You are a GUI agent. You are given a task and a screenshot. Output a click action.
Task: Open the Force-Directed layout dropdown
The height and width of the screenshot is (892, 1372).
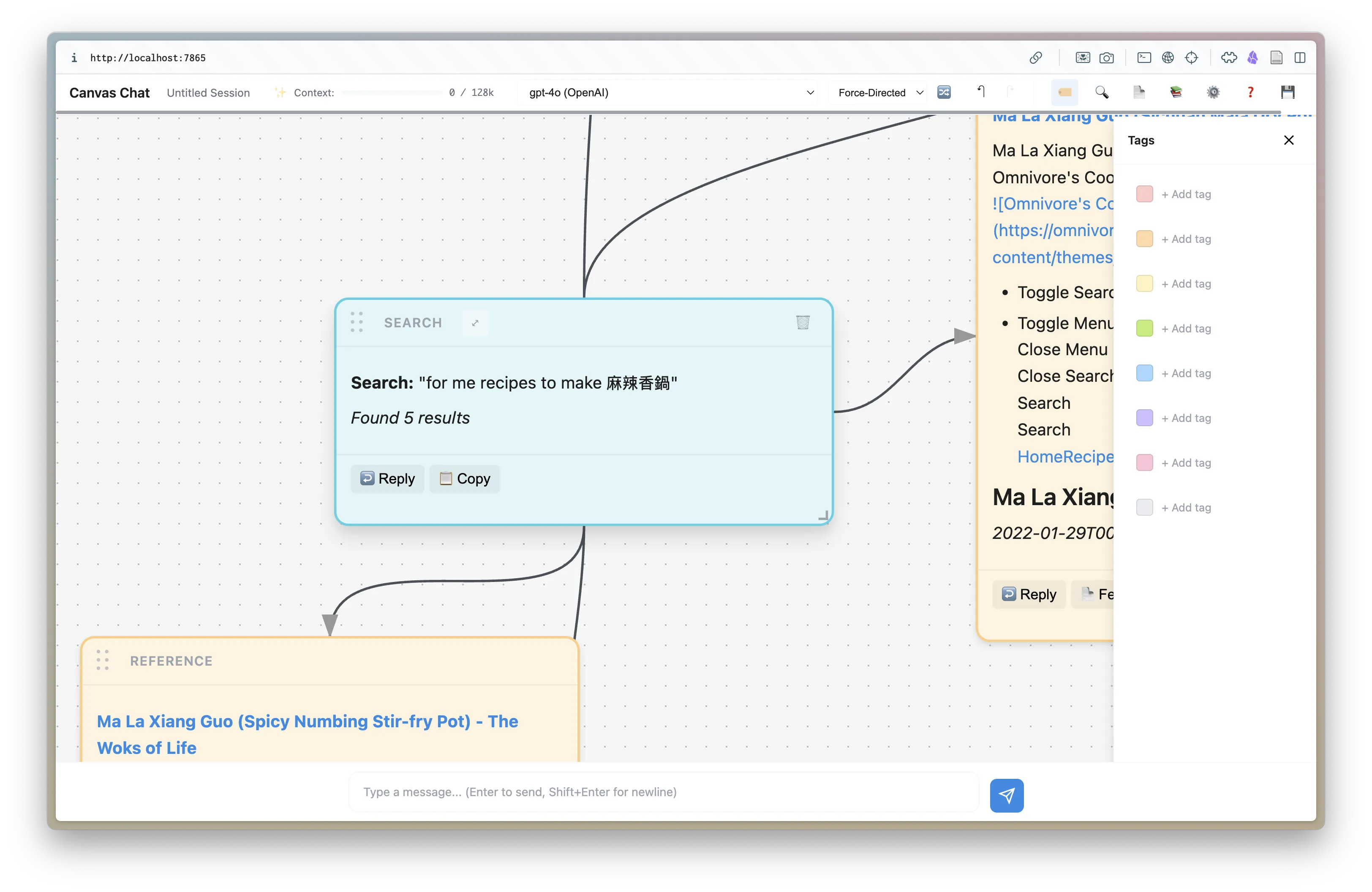tap(878, 92)
